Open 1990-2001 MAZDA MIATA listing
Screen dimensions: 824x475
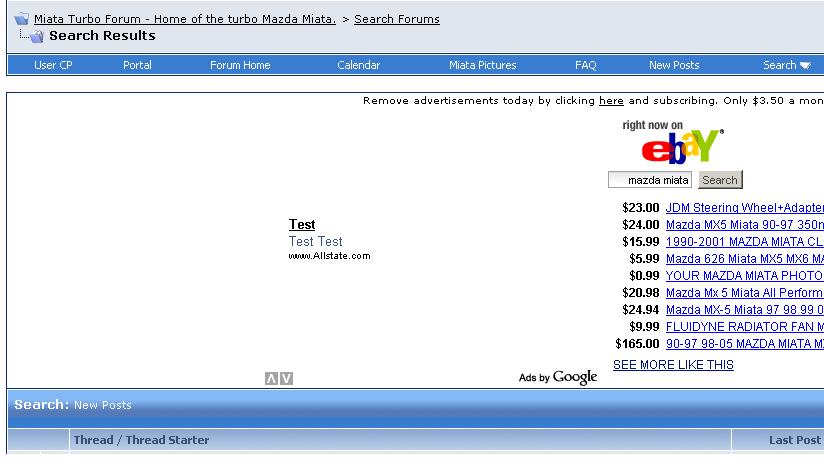[x=745, y=242]
